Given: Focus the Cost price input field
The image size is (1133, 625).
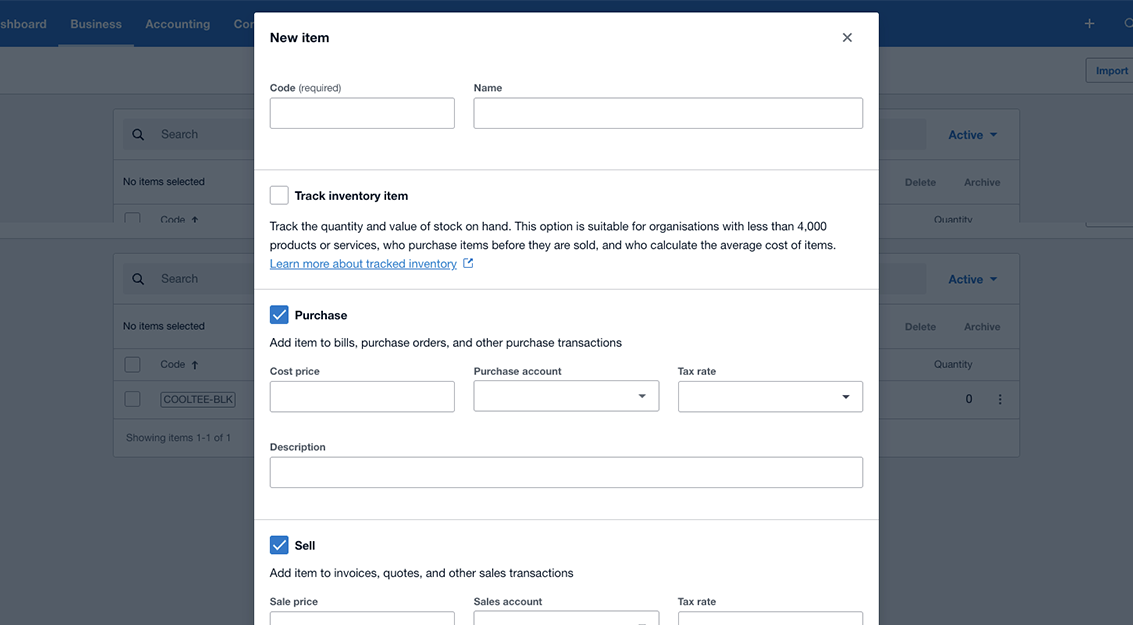Looking at the screenshot, I should (x=362, y=397).
